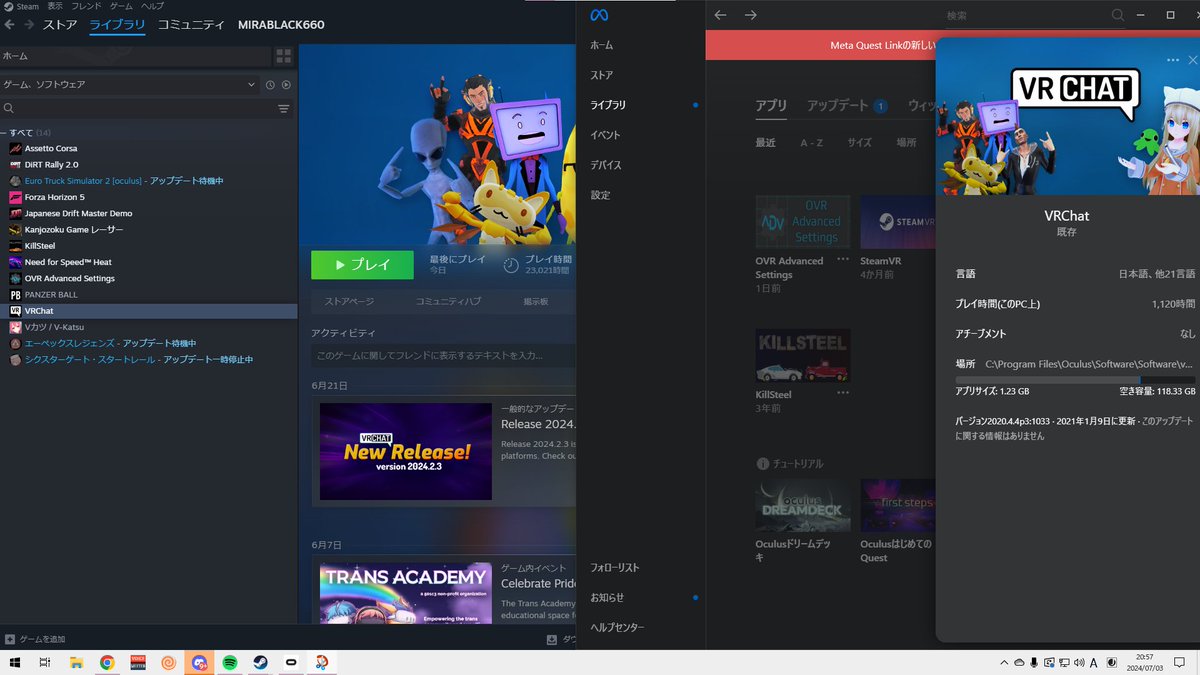Click the ready-to-play filter icon in Steam sidebar
The image size is (1200, 675).
tap(286, 85)
